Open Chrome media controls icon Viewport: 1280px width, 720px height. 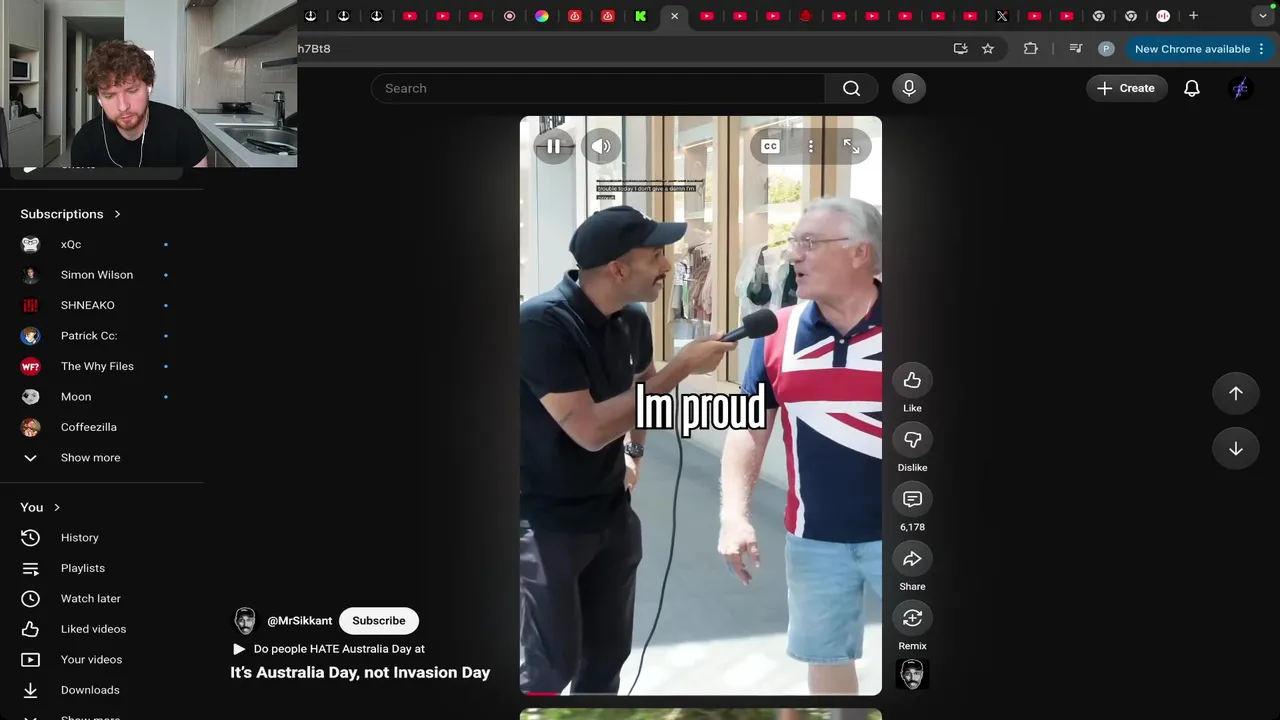(x=1076, y=49)
